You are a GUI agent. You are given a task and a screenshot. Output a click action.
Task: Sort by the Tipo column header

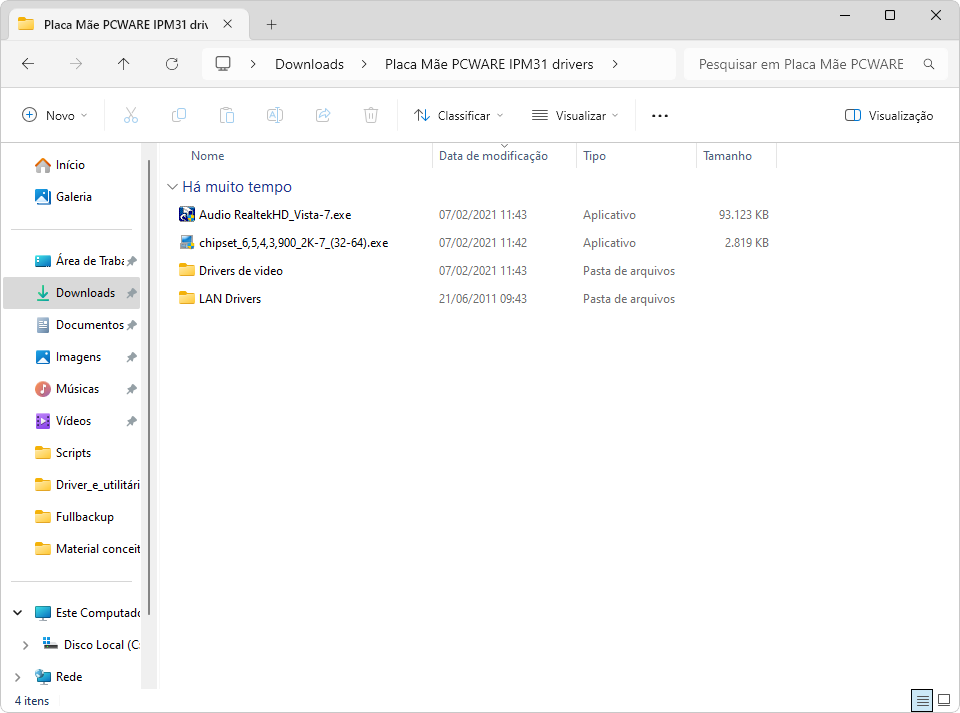[636, 155]
